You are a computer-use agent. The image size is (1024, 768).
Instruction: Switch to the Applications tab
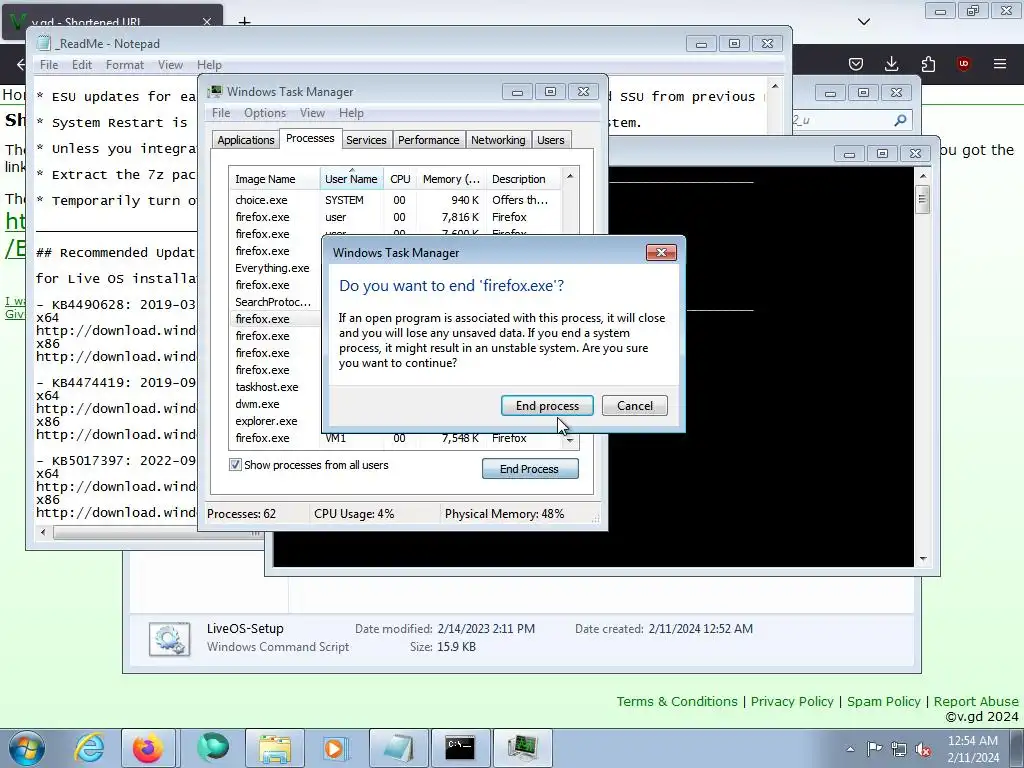(246, 140)
